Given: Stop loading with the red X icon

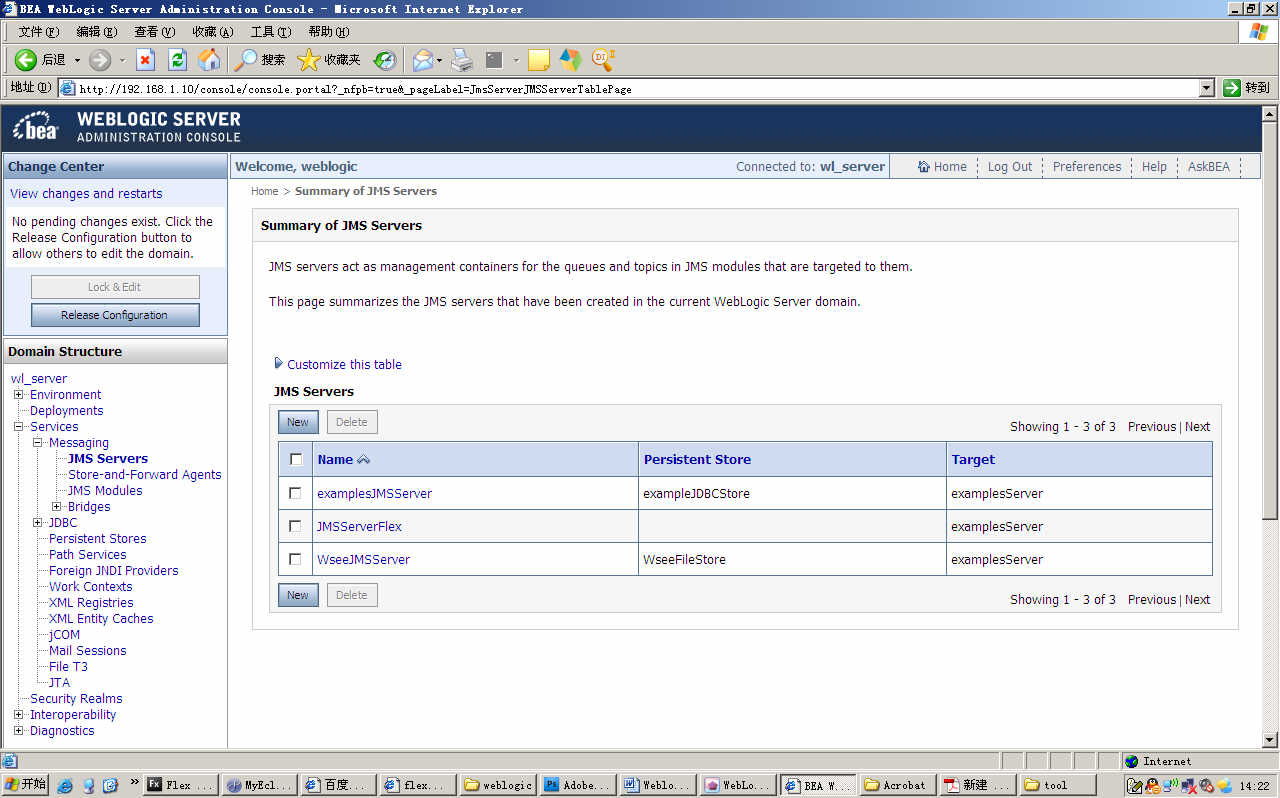Looking at the screenshot, I should (x=146, y=60).
